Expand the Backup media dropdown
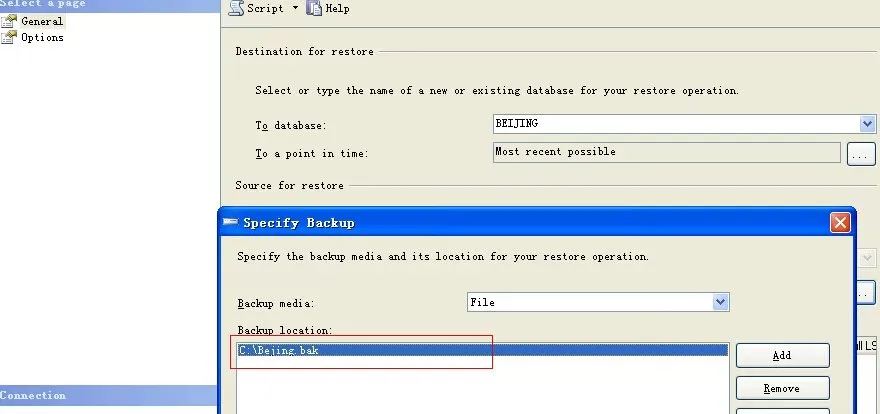The width and height of the screenshot is (880, 414). coord(721,302)
